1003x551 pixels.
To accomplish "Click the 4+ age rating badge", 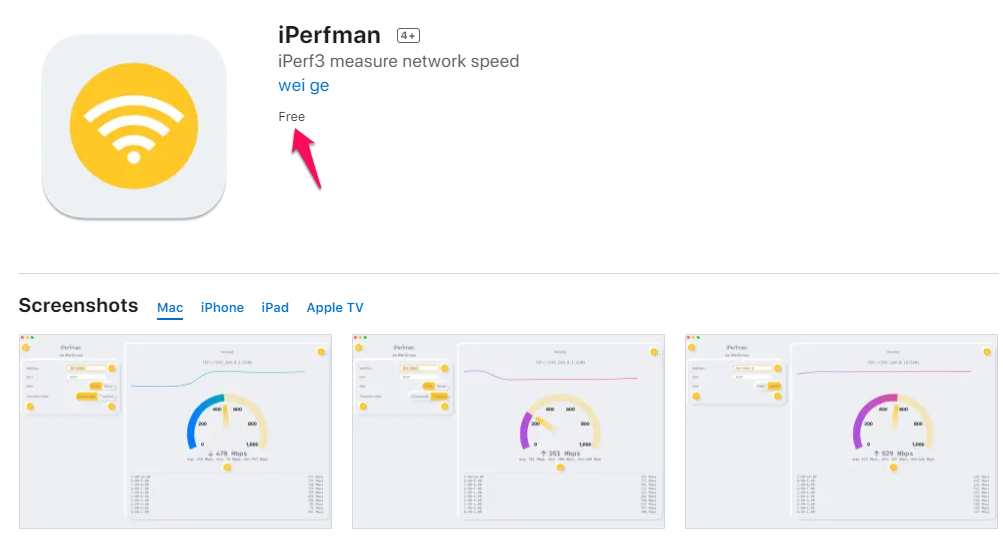I will (x=408, y=36).
